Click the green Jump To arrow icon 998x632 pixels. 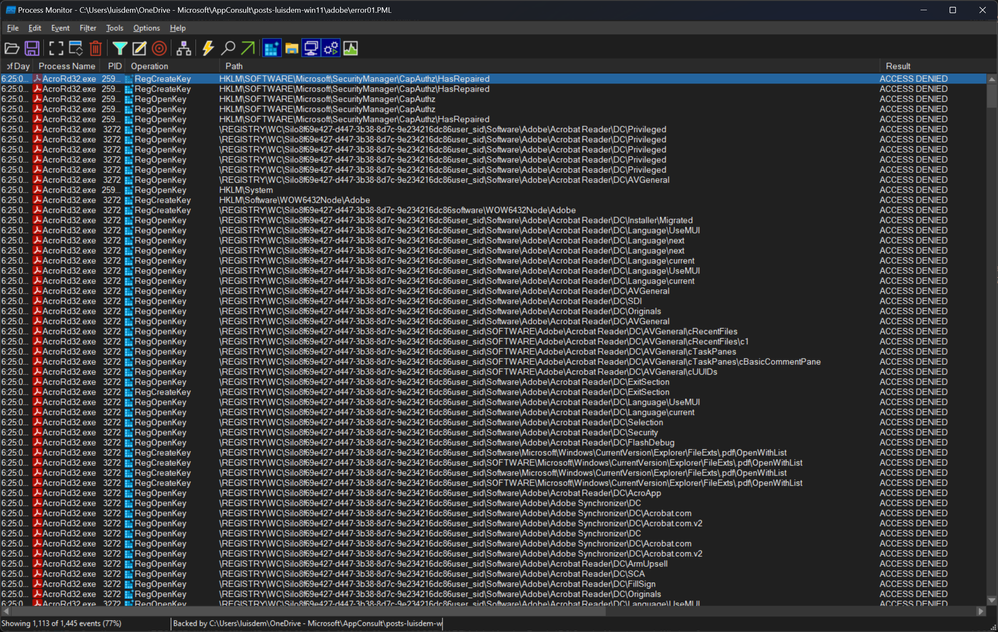tap(247, 48)
